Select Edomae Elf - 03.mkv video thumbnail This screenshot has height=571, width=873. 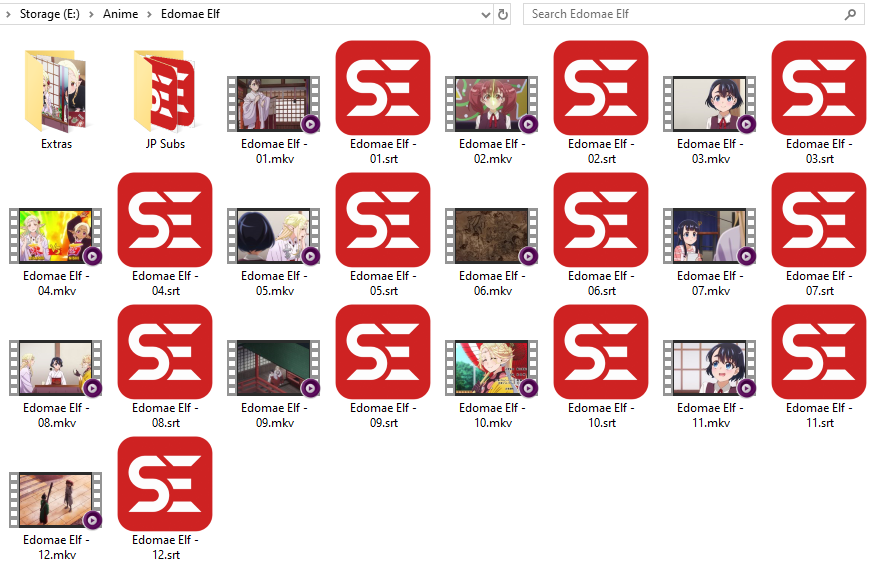(710, 104)
